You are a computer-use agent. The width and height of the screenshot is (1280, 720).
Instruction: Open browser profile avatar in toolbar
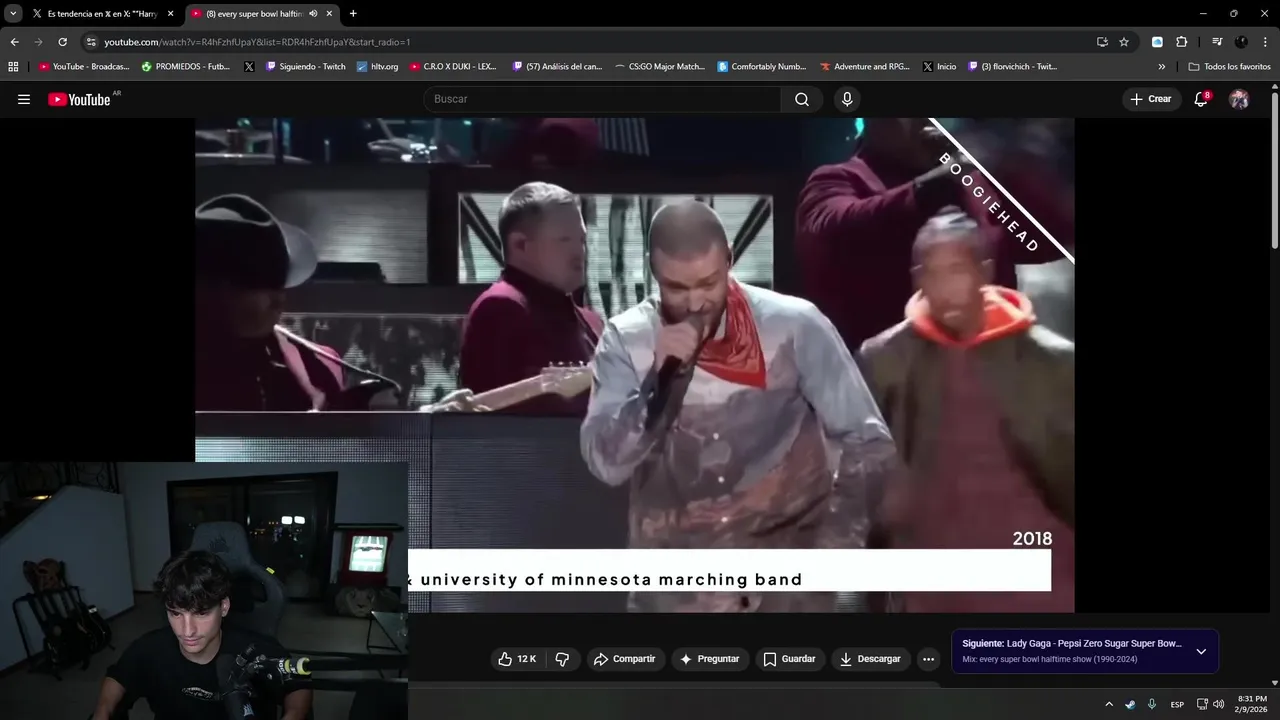pyautogui.click(x=1241, y=42)
